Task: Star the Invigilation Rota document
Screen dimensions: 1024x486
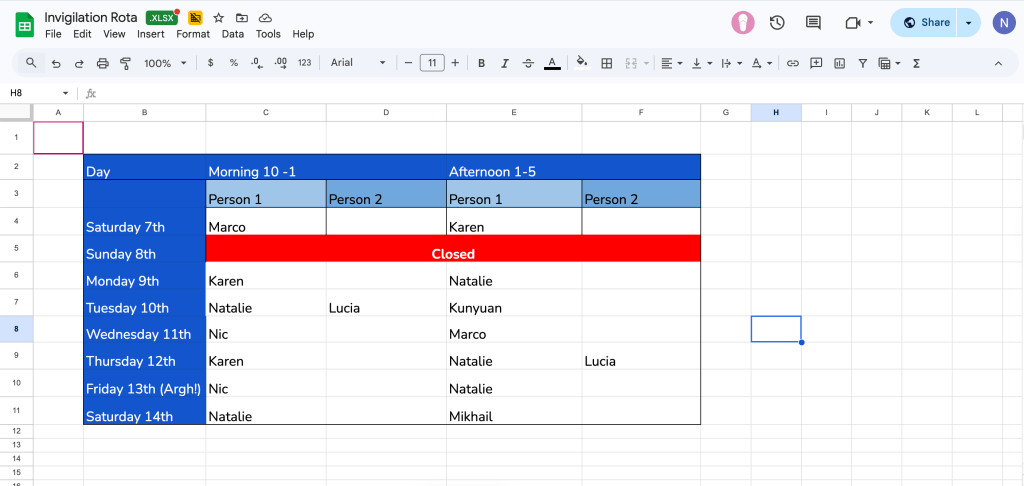Action: [219, 18]
